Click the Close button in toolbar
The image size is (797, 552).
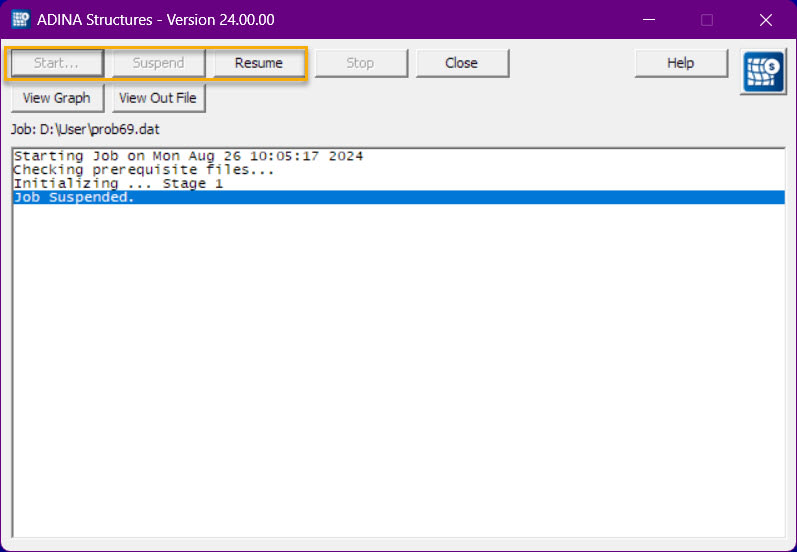click(x=462, y=63)
